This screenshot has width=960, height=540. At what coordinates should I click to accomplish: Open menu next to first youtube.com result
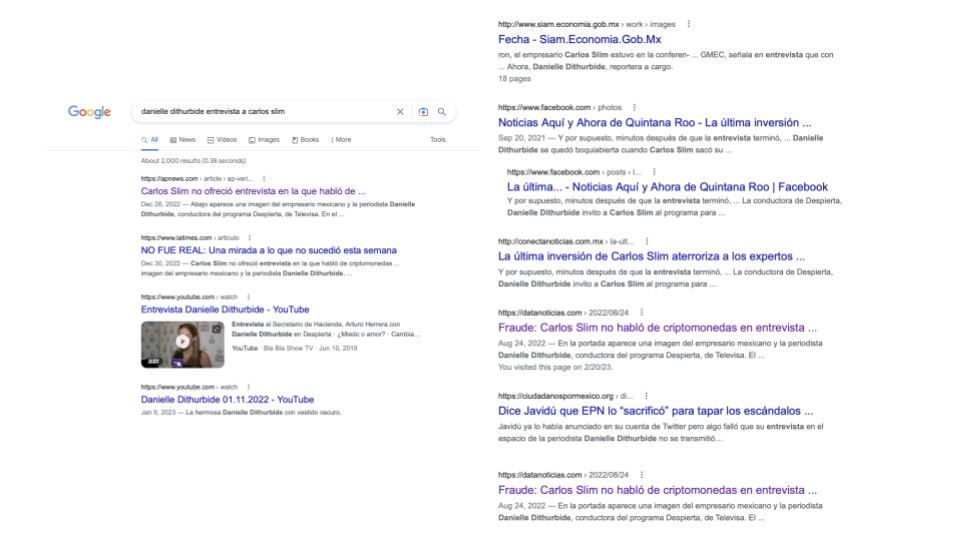[x=249, y=298]
